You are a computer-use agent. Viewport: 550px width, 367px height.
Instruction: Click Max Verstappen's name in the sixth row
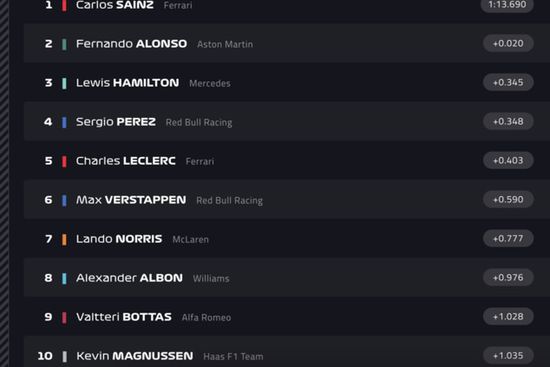[131, 200]
